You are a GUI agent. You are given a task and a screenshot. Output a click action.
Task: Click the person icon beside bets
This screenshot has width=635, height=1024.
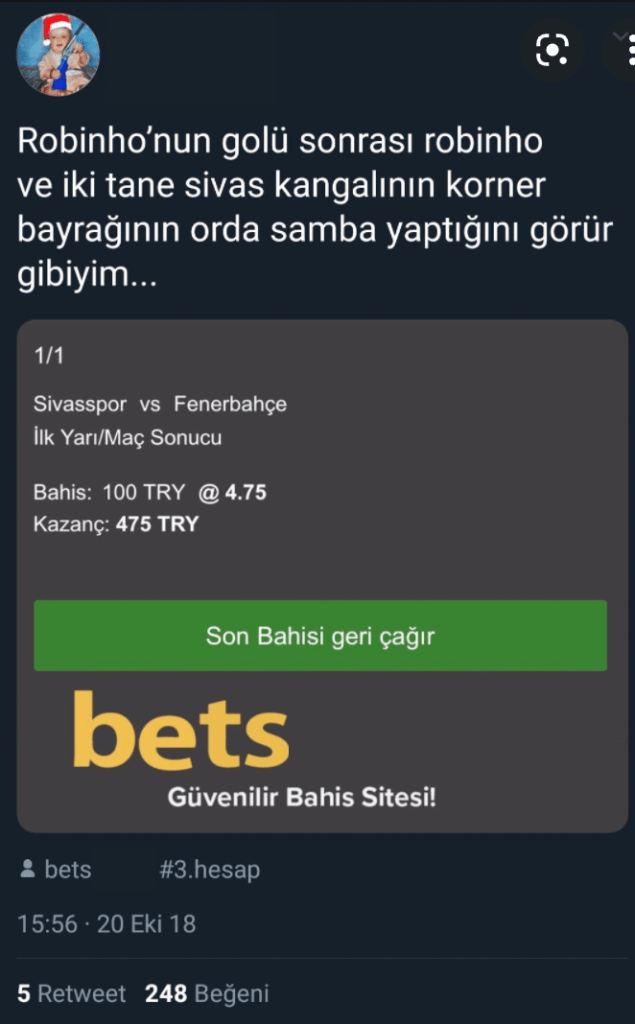(27, 869)
